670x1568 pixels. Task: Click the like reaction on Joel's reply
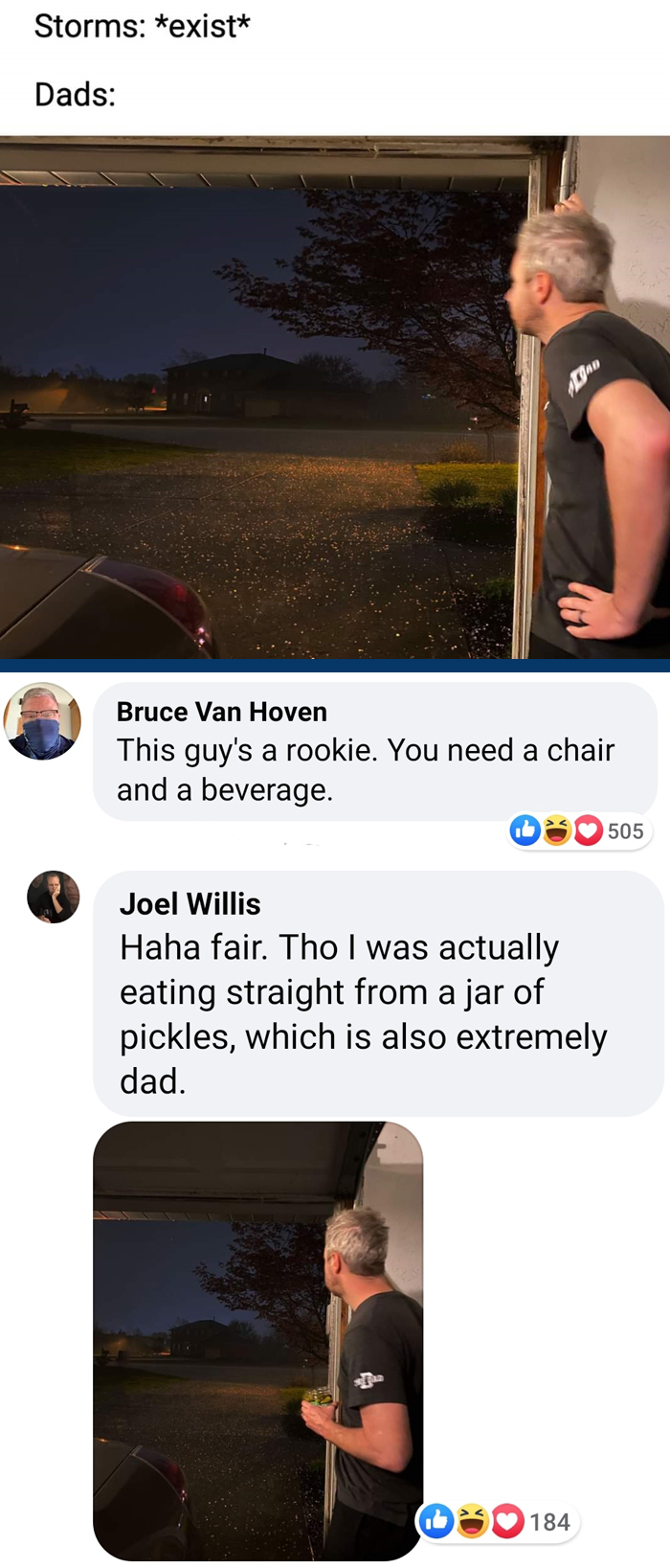[436, 1520]
